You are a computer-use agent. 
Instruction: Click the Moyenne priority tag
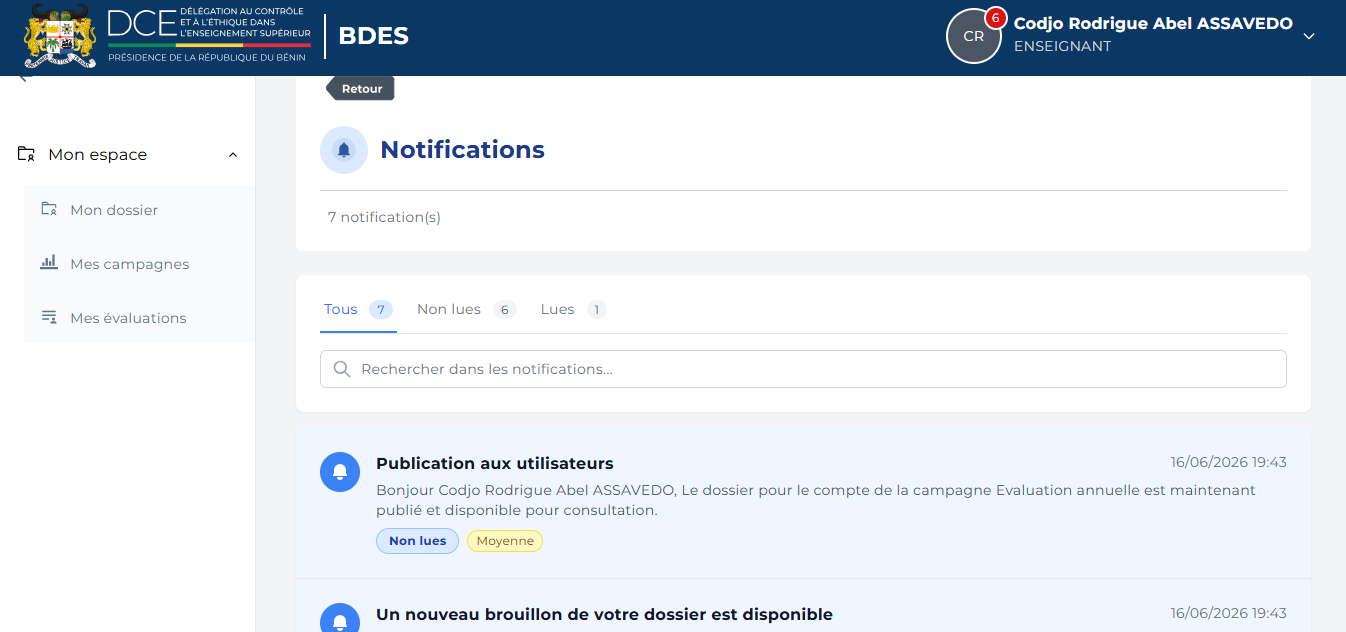tap(505, 541)
